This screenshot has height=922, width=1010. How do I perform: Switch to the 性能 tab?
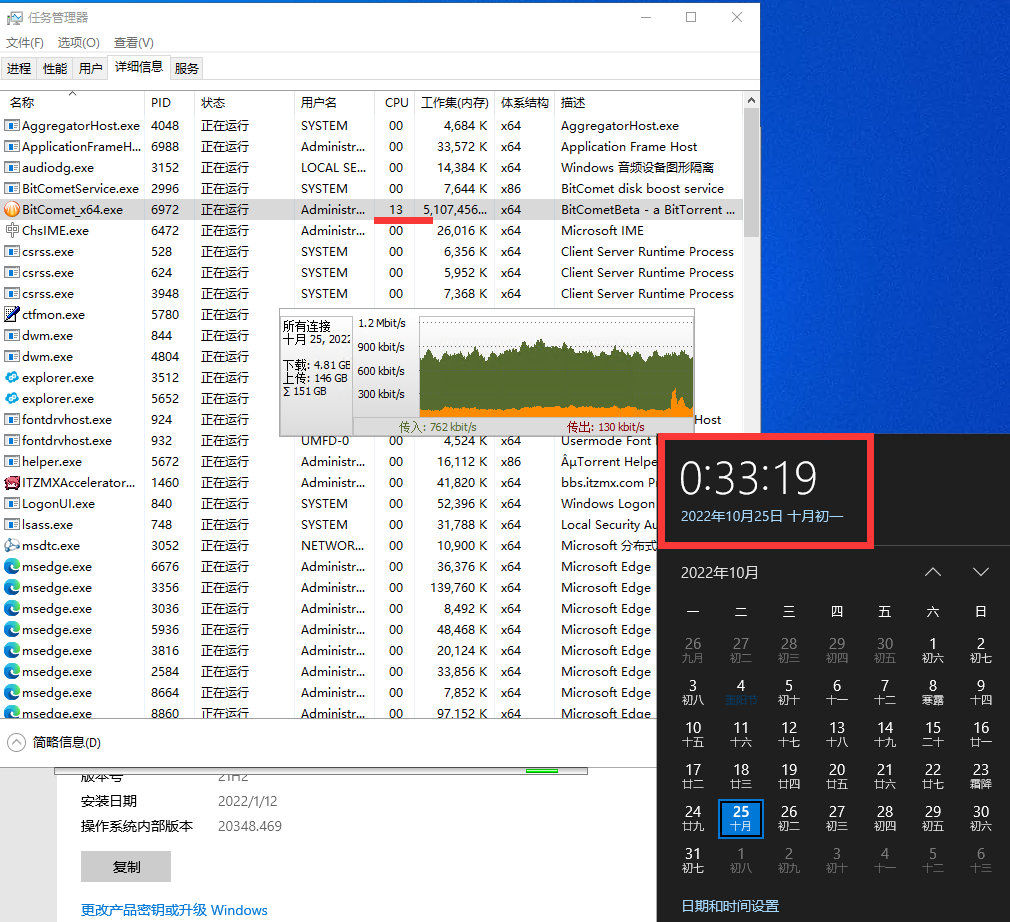55,68
